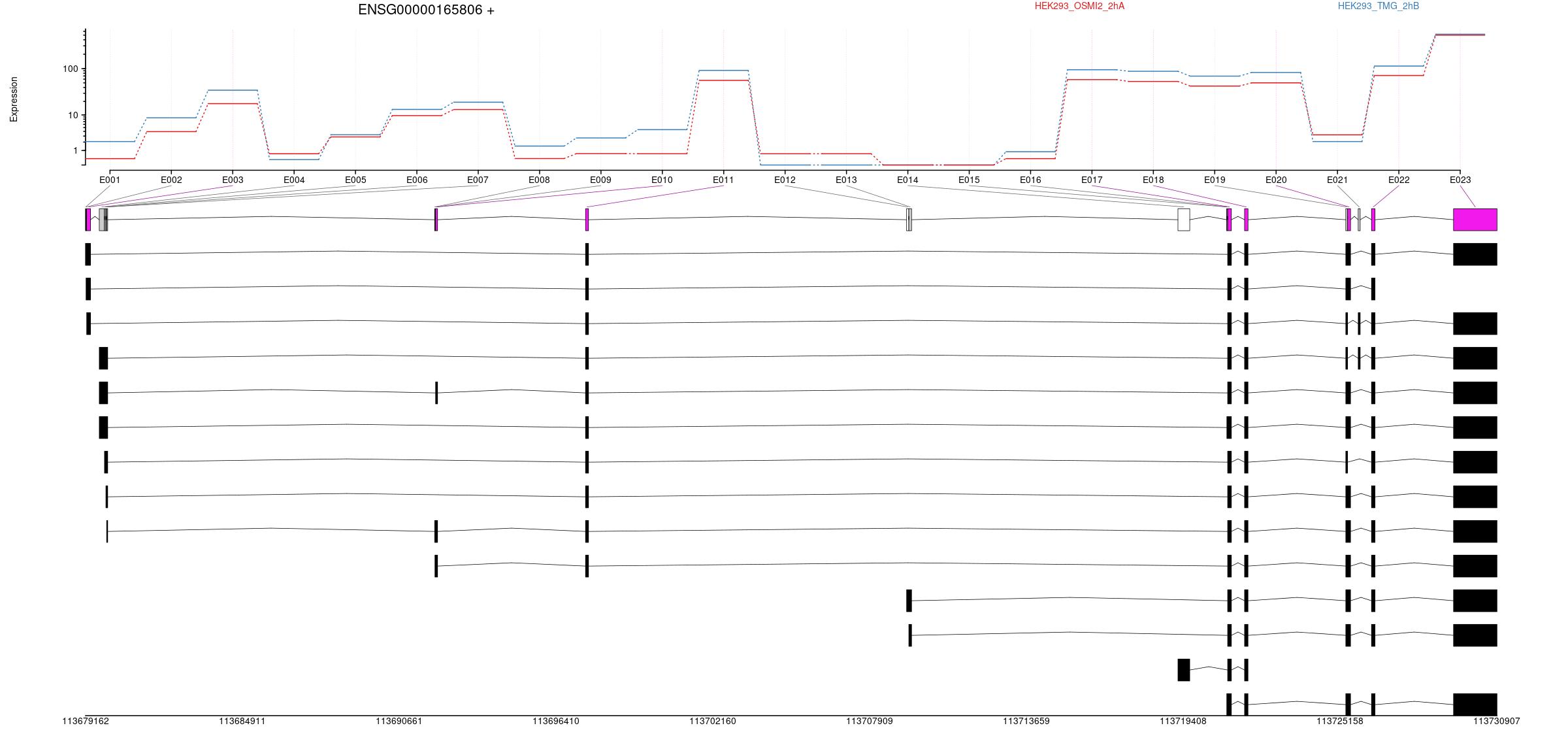Click the white unfilled exon box in gene model
Image resolution: width=1568 pixels, height=732 pixels.
pyautogui.click(x=1184, y=220)
